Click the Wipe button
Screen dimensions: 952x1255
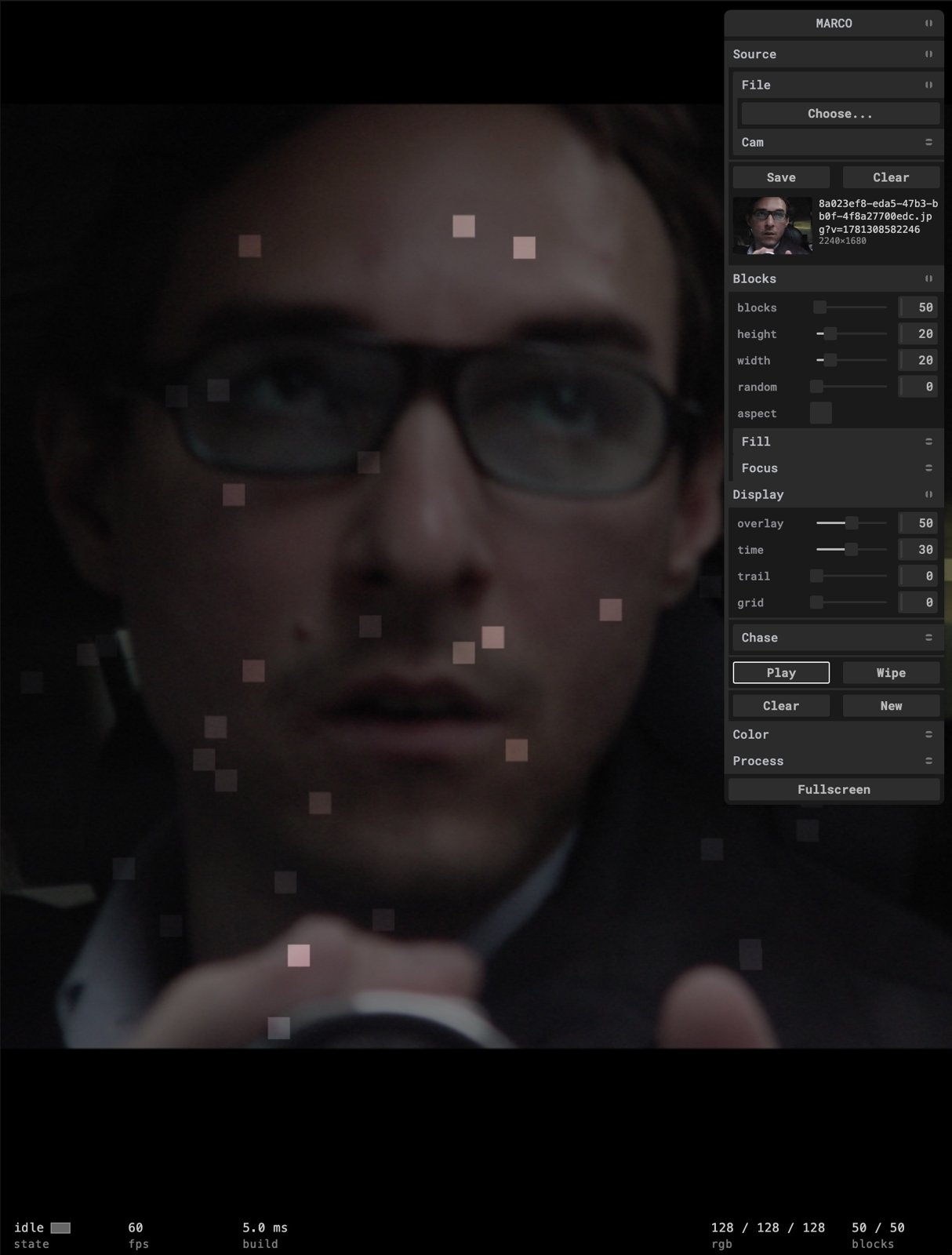[x=891, y=673]
